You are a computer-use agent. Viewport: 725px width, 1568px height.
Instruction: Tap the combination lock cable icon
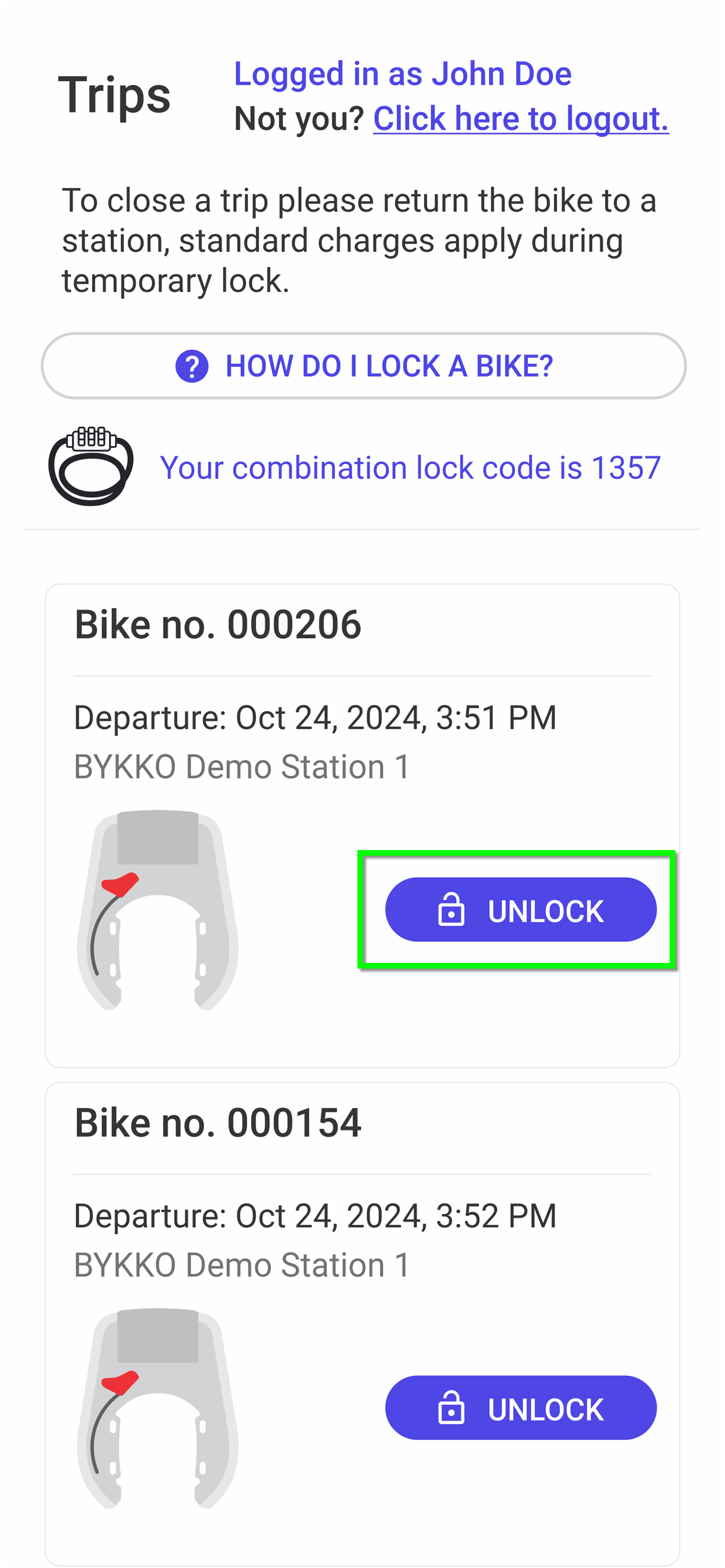91,466
